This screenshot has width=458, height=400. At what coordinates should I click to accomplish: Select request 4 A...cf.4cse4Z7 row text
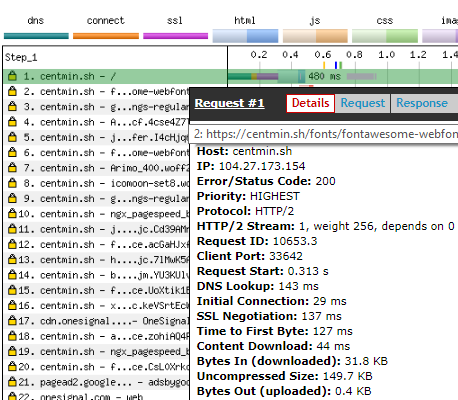(x=106, y=122)
